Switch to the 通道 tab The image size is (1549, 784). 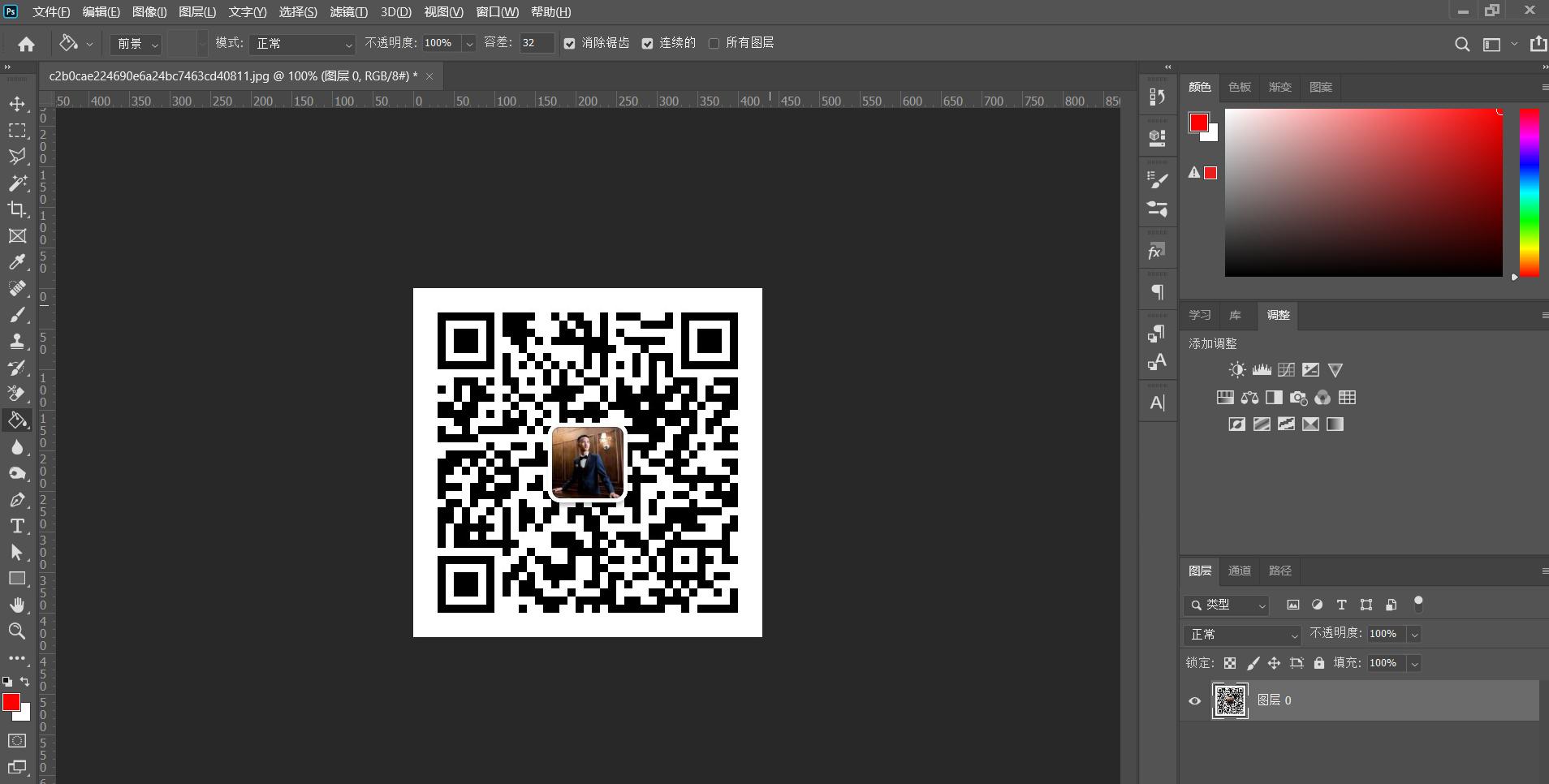(1239, 571)
